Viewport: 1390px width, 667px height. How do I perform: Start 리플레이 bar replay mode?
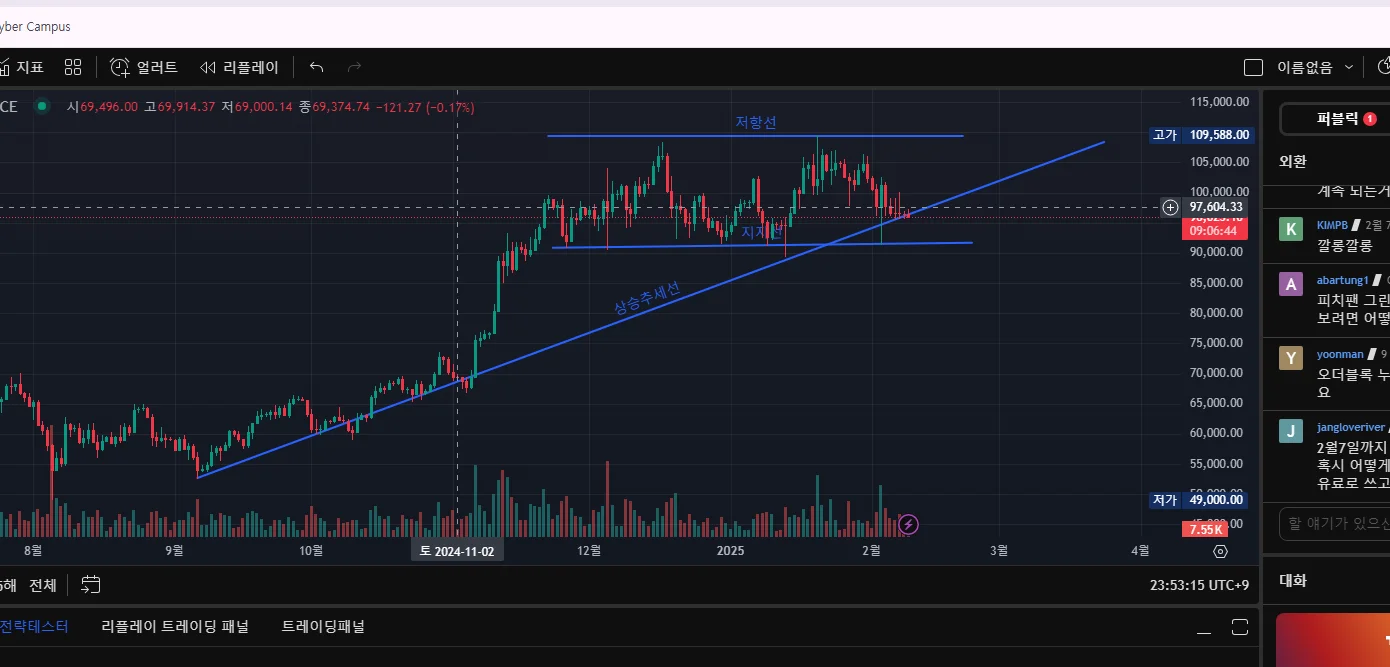239,67
